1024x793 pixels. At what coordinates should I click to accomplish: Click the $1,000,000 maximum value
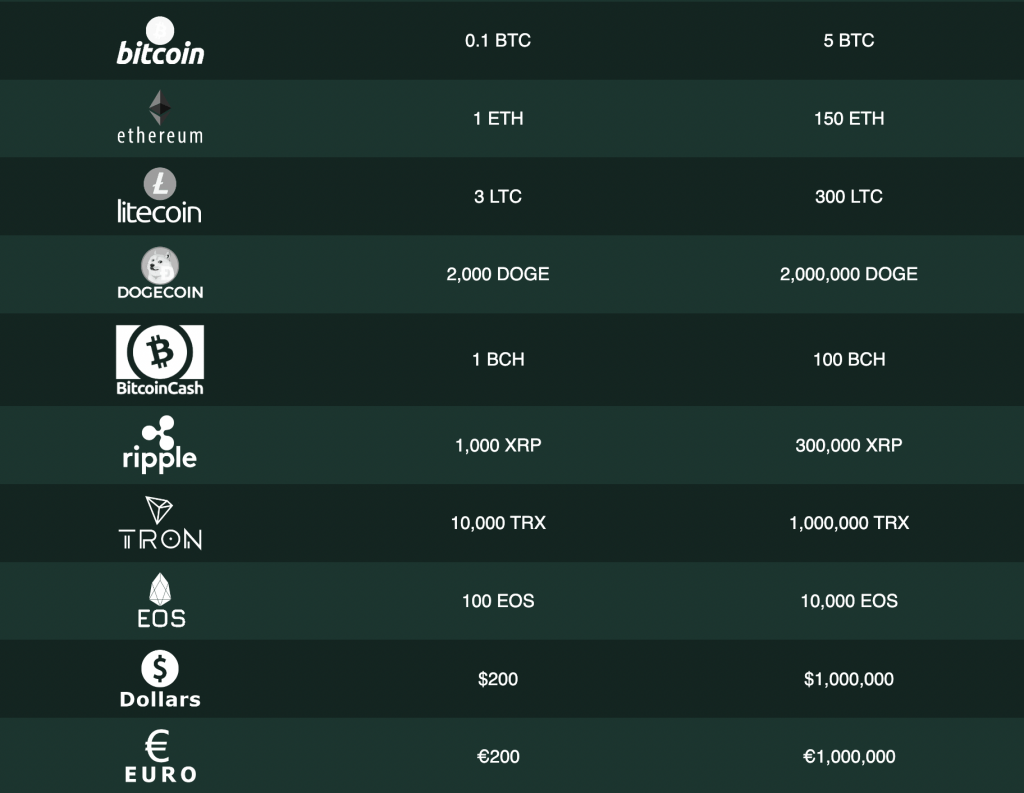pos(849,679)
